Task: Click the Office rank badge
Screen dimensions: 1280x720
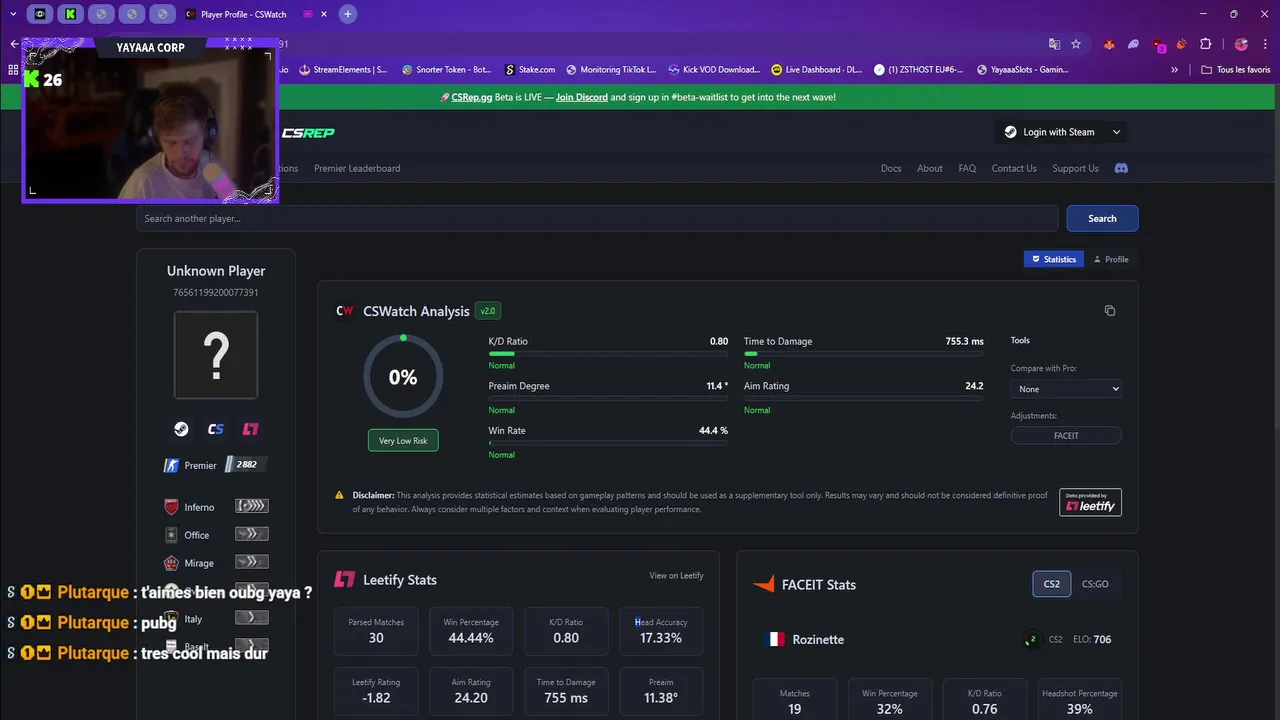Action: pos(252,534)
